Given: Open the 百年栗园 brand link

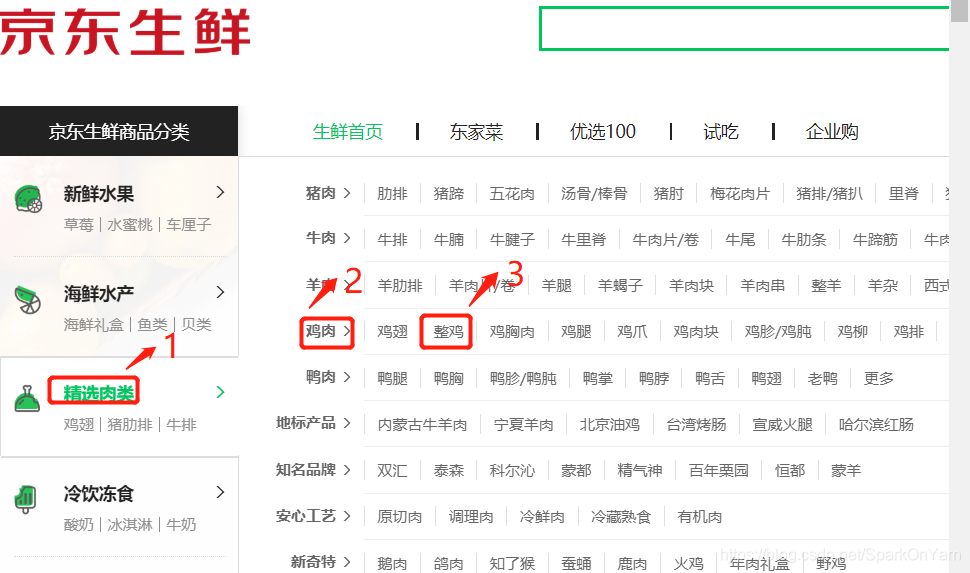Looking at the screenshot, I should [718, 470].
